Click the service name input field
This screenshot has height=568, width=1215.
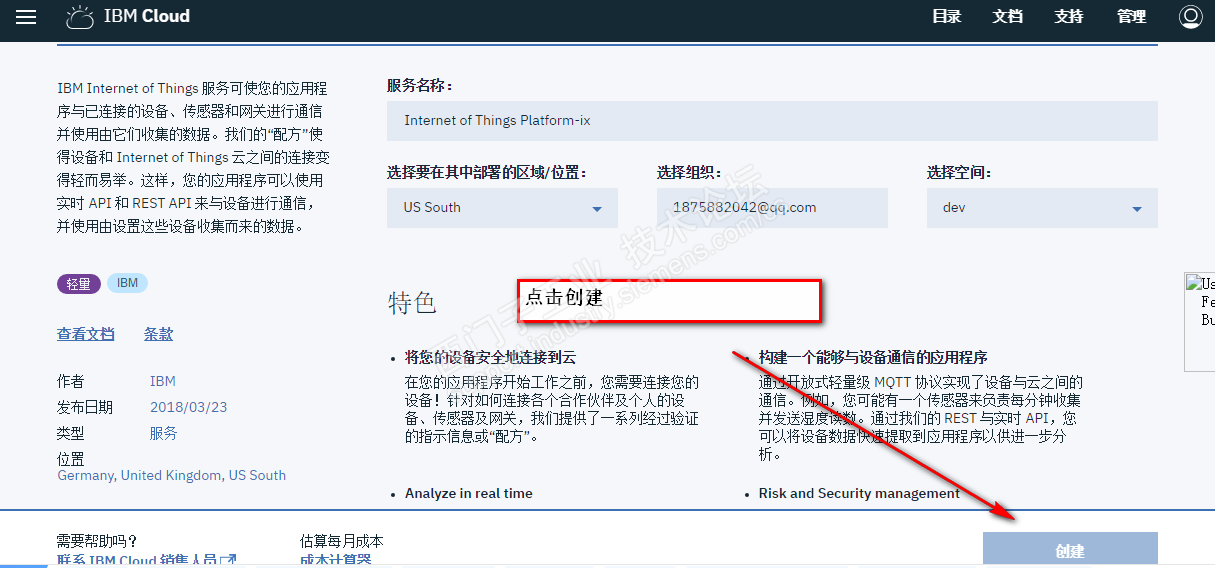(772, 121)
